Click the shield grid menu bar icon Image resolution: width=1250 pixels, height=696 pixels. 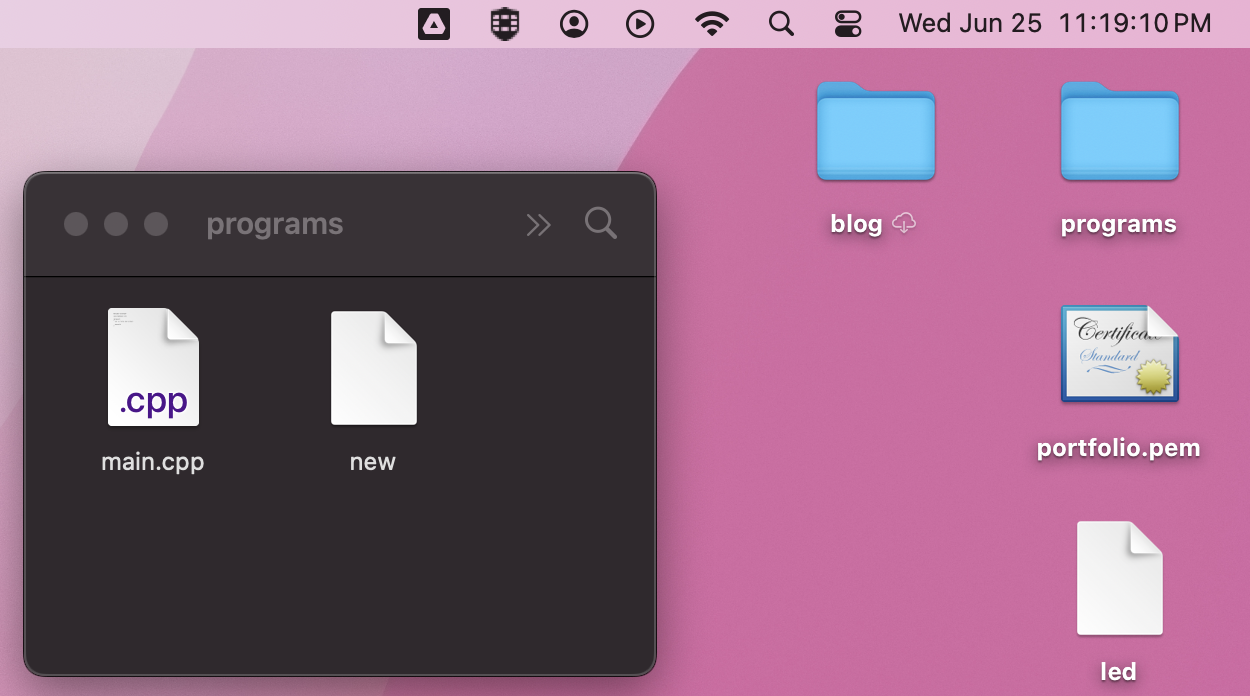505,24
